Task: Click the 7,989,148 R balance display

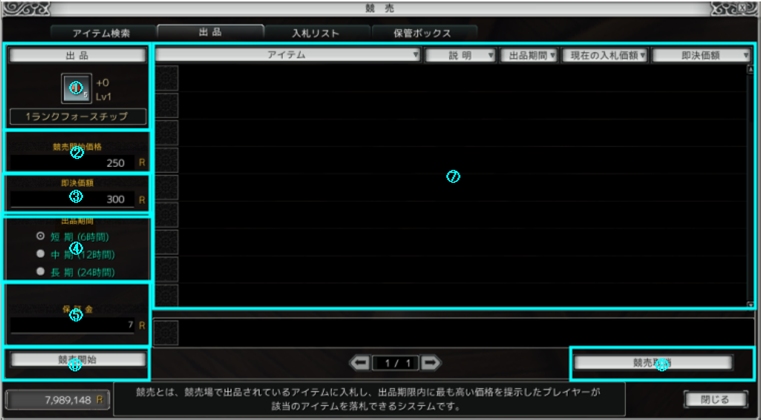Action: point(57,400)
